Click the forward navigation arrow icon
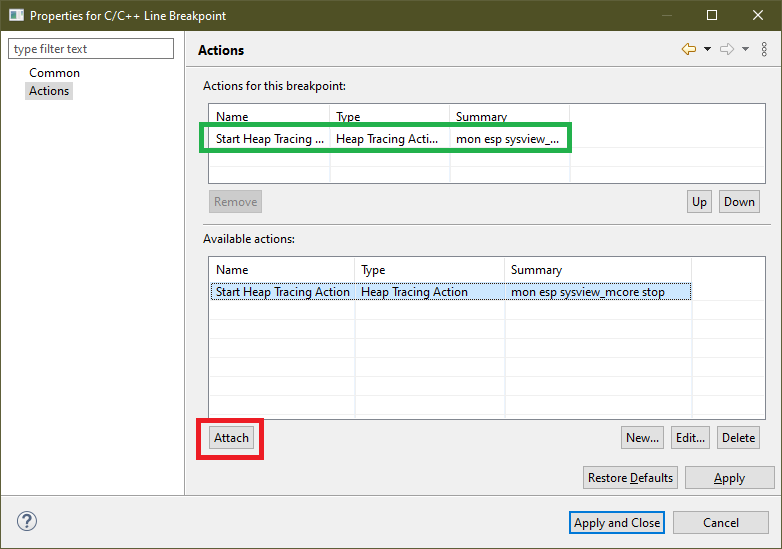782x549 pixels. pyautogui.click(x=727, y=49)
